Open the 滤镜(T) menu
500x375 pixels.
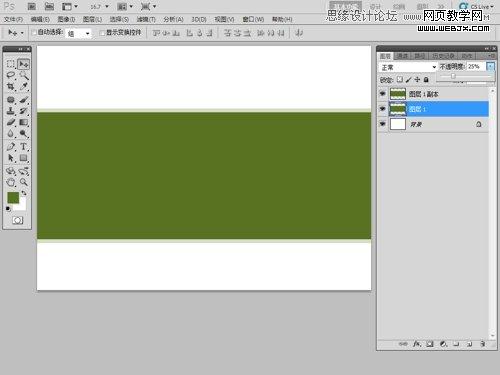click(x=146, y=19)
